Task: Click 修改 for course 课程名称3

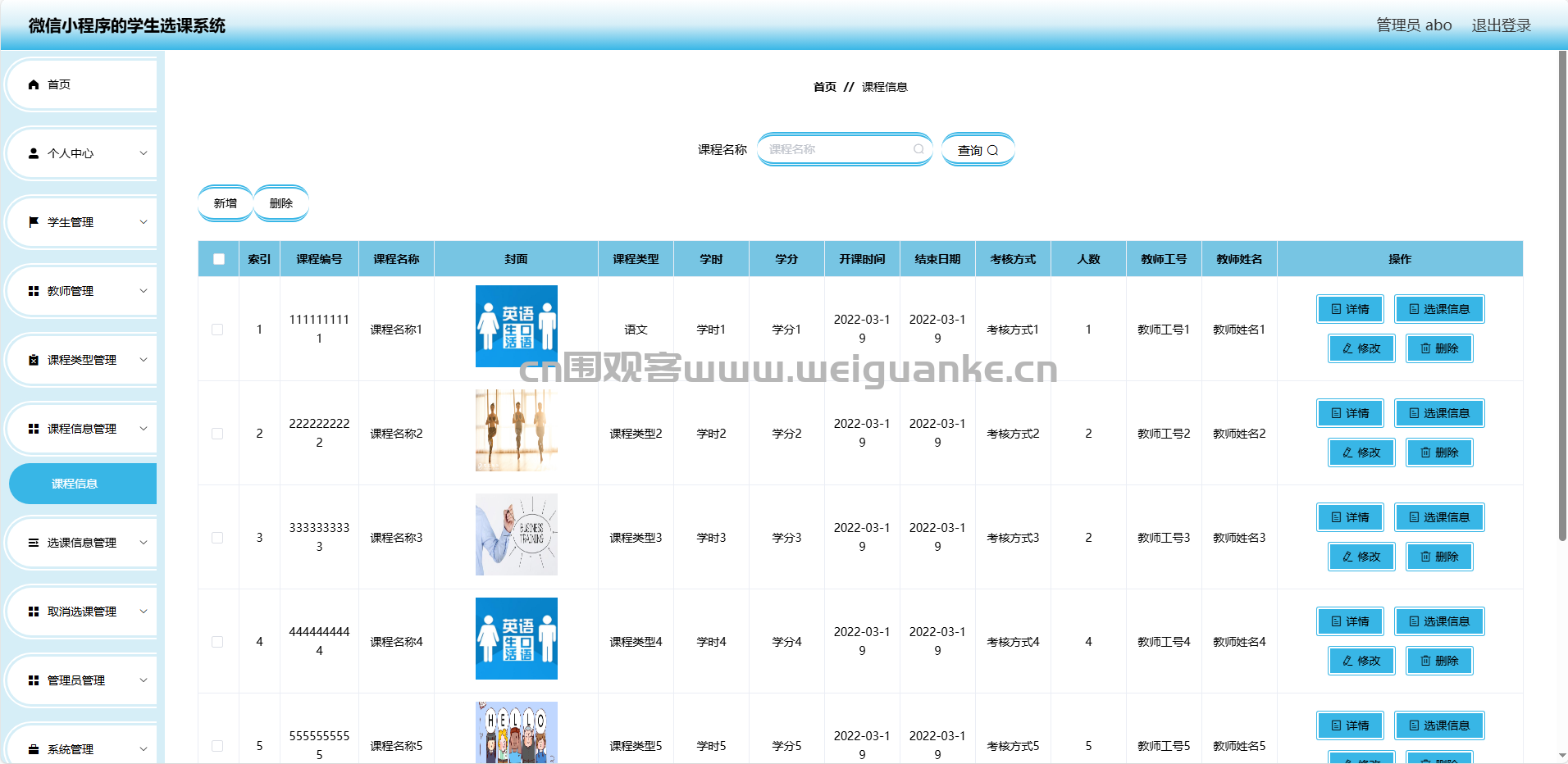Action: pyautogui.click(x=1361, y=557)
